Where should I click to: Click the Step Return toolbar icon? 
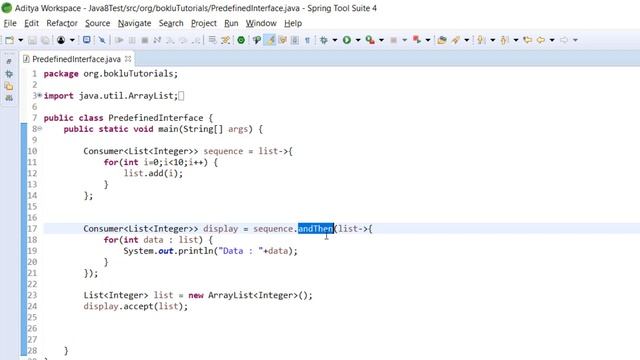click(x=196, y=40)
